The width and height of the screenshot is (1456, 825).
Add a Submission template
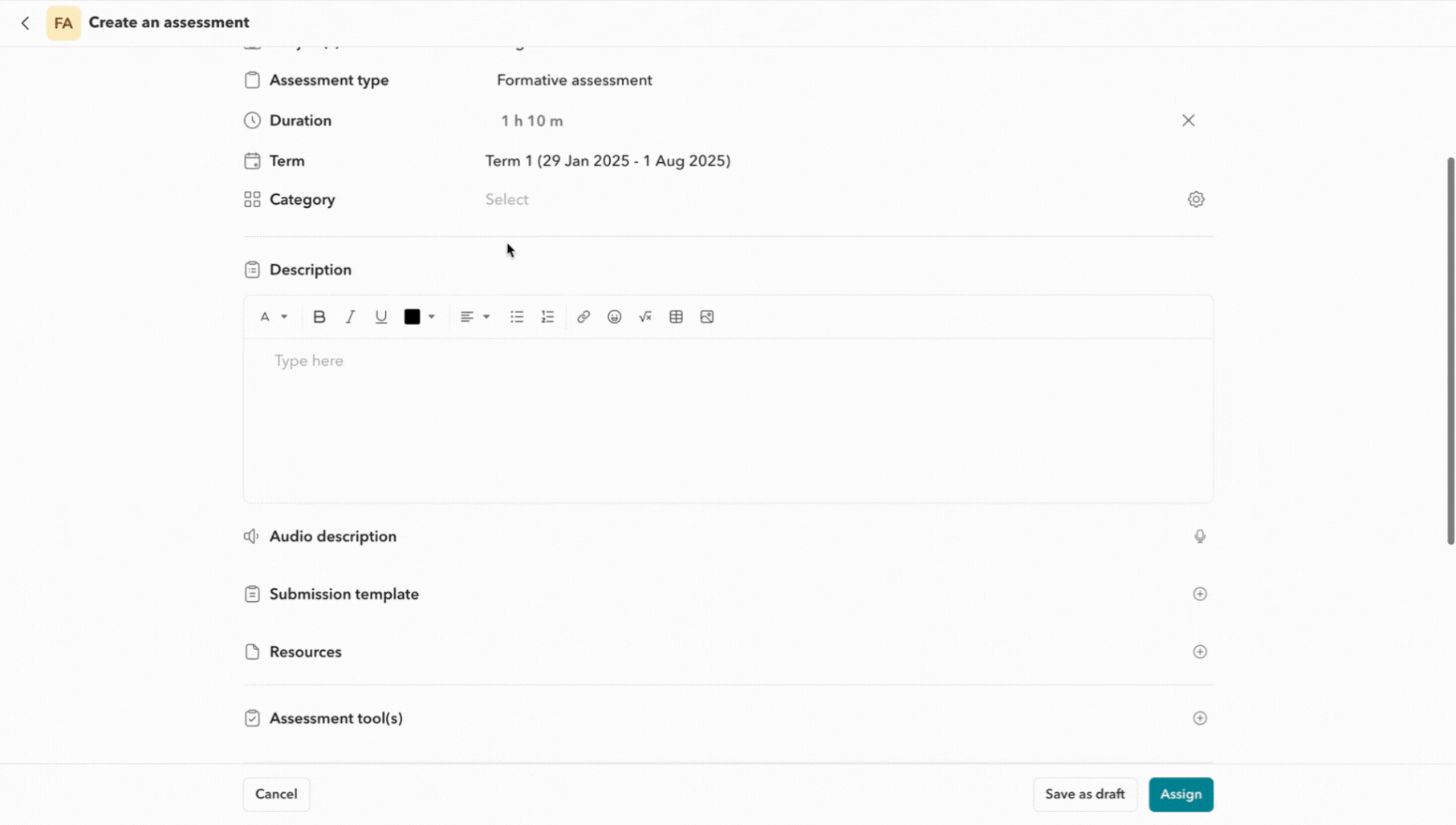coord(1200,594)
